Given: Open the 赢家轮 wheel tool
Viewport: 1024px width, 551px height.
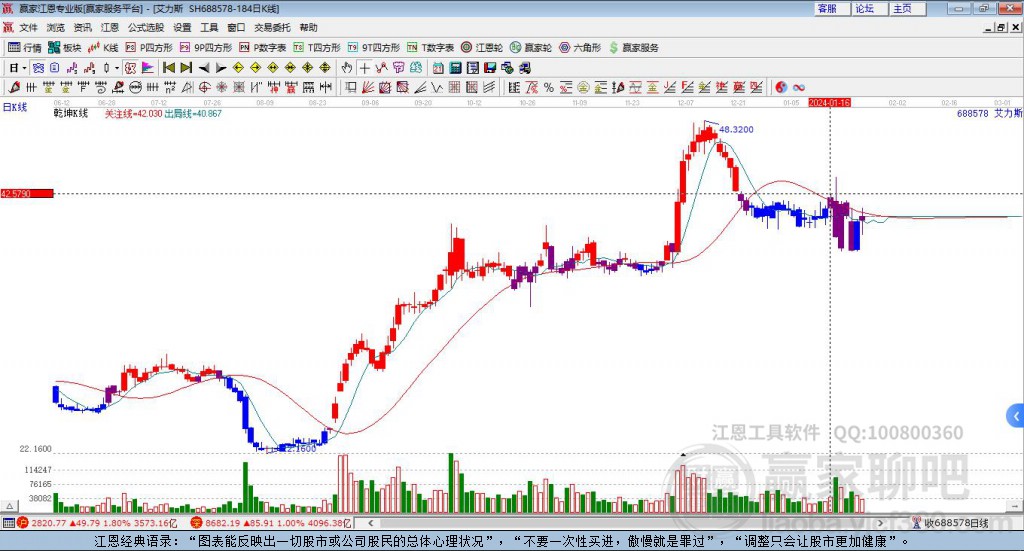Looking at the screenshot, I should (531, 48).
